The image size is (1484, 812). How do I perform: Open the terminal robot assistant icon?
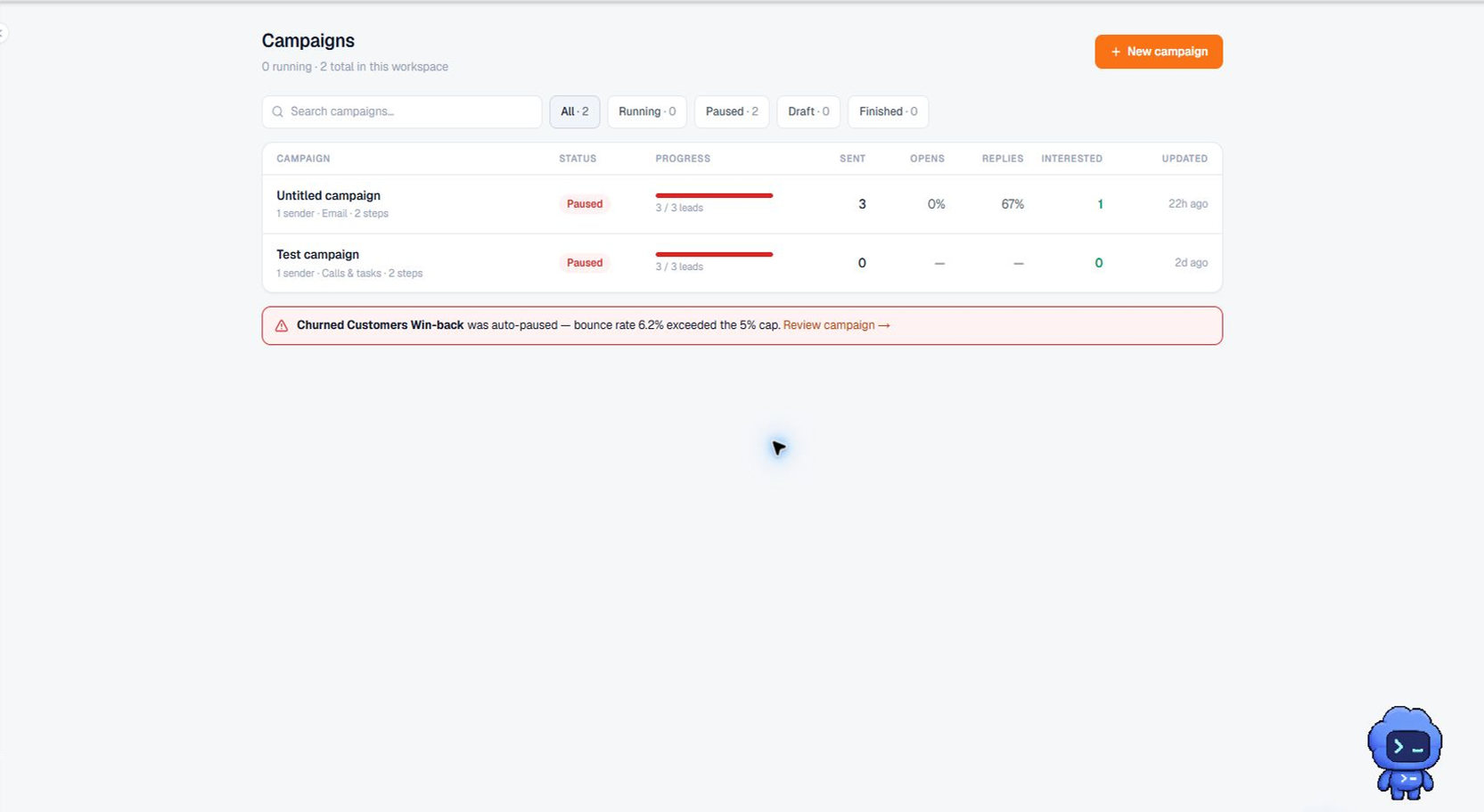(1405, 752)
